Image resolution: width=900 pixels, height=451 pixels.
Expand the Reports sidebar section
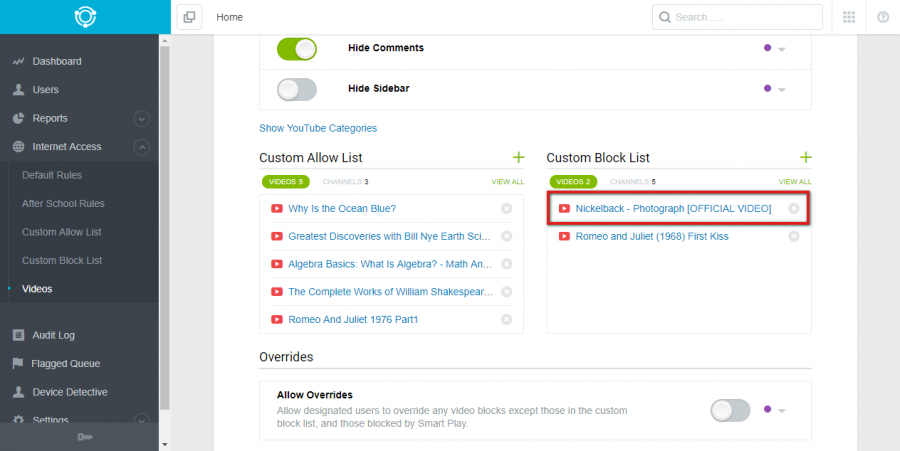141,118
